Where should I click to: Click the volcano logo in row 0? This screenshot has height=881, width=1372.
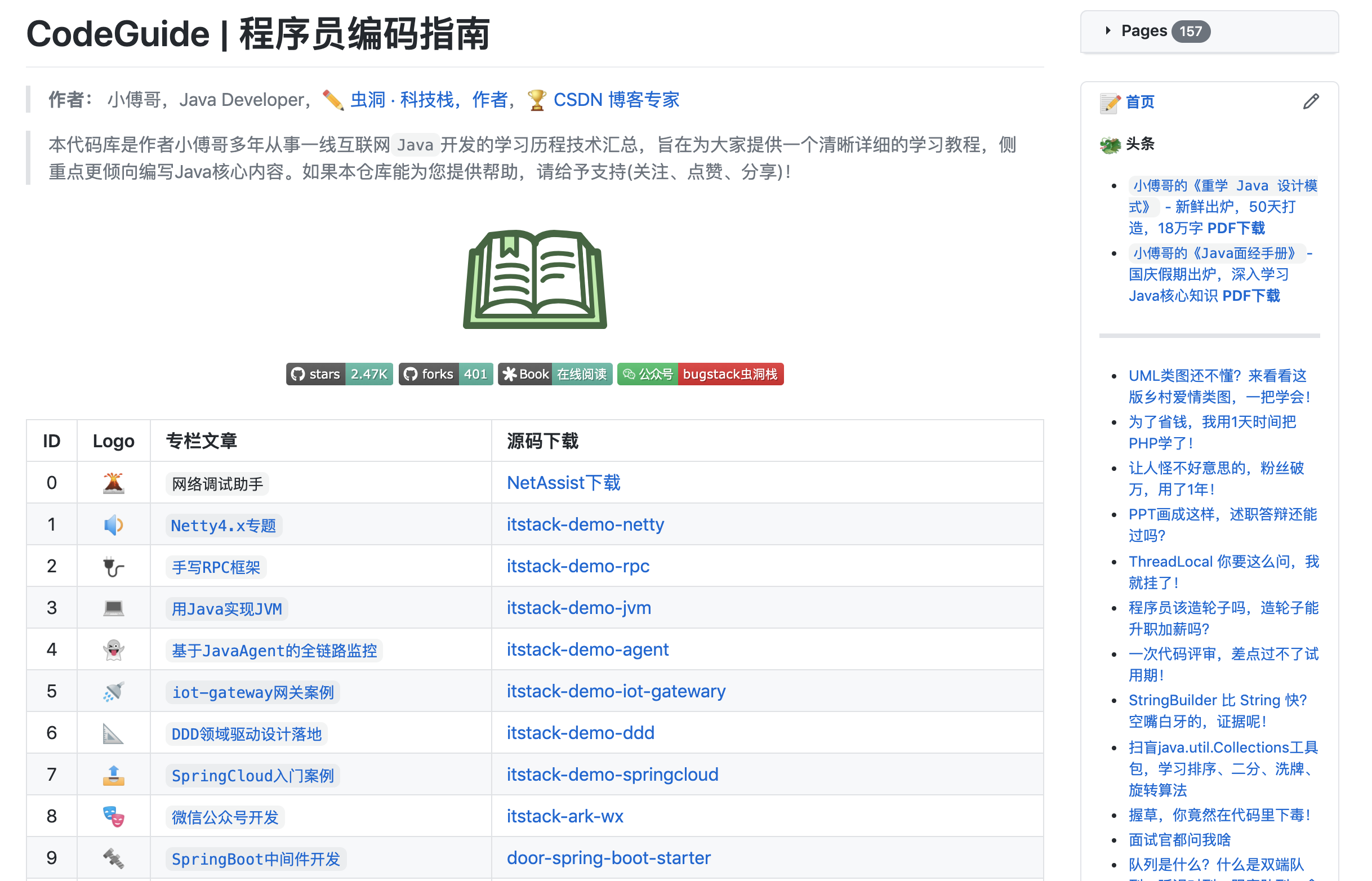click(x=113, y=483)
